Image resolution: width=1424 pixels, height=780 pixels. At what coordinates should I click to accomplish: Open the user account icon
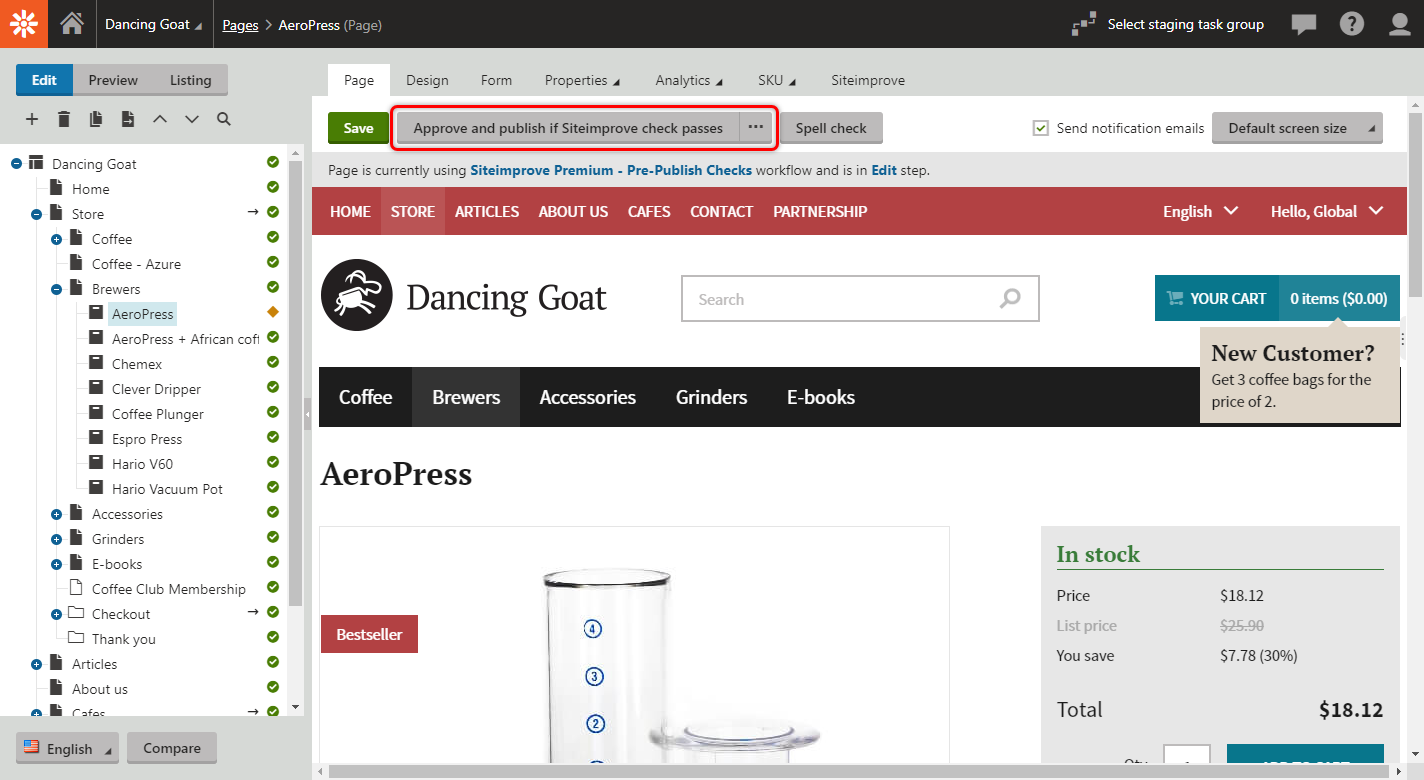tap(1400, 24)
